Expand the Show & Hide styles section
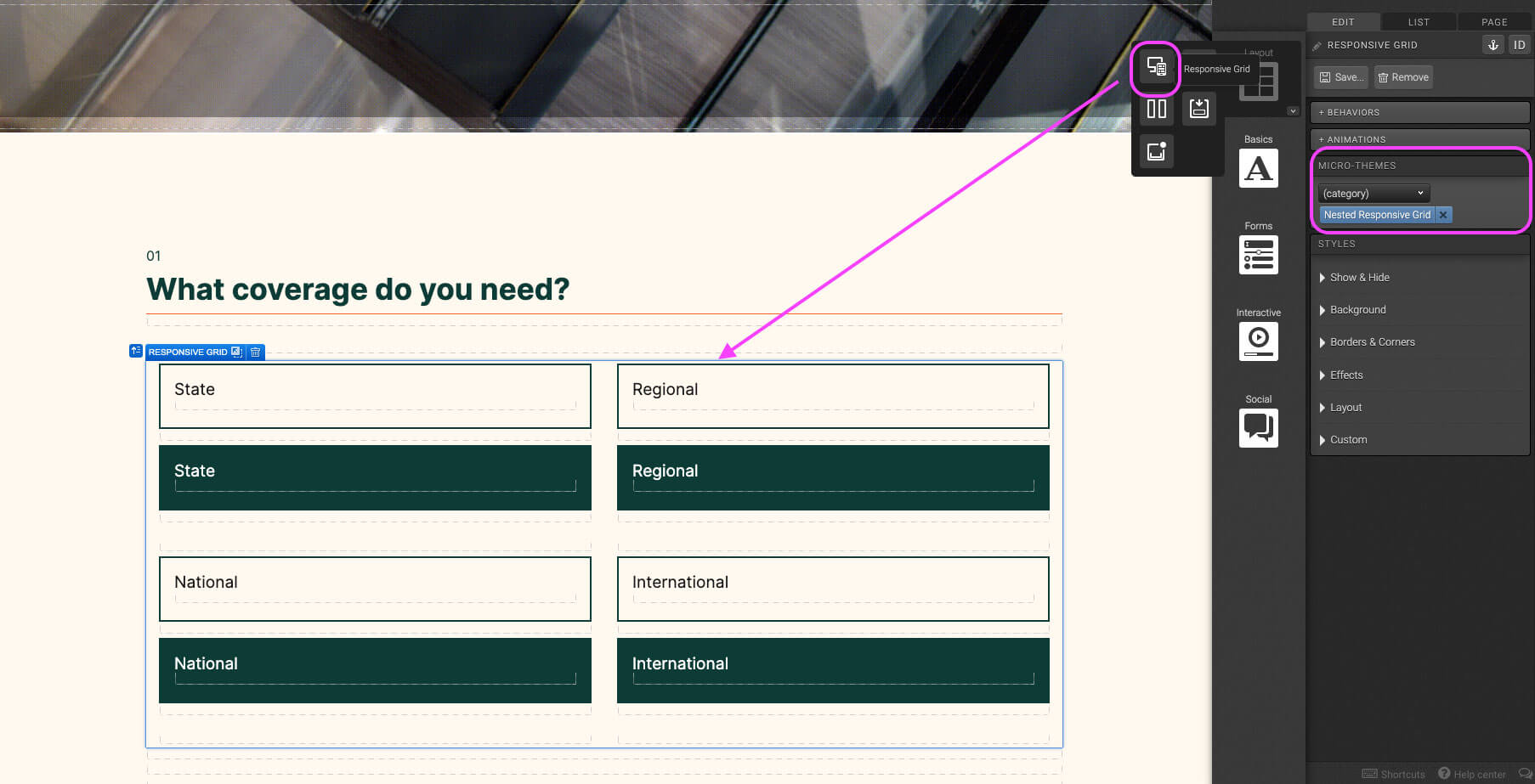This screenshot has height=784, width=1535. point(1359,278)
